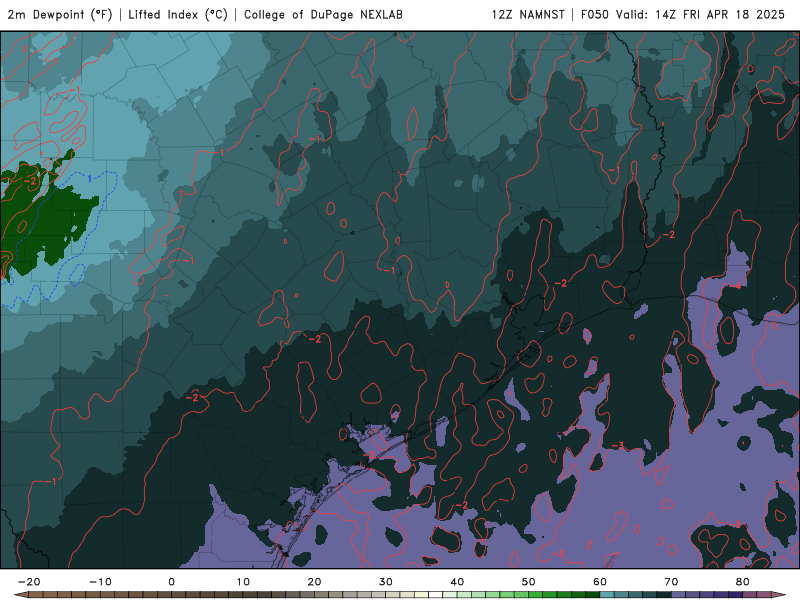
Task: Click the "F050 Valid: 14Z FRI APR 18 2025" text
Action: pyautogui.click(x=683, y=15)
